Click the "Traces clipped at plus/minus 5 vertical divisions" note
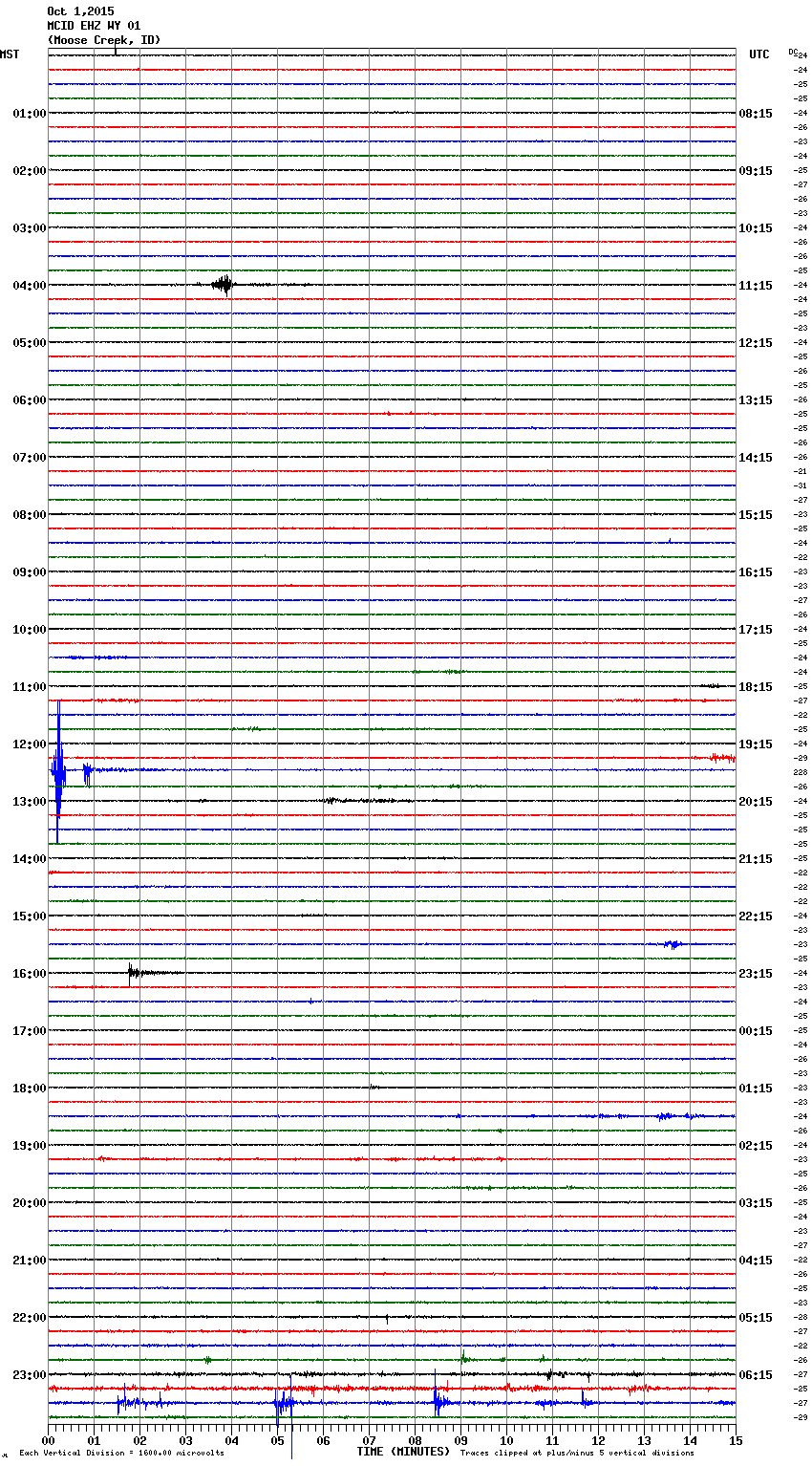This screenshot has height=1466, width=812. tap(577, 1453)
